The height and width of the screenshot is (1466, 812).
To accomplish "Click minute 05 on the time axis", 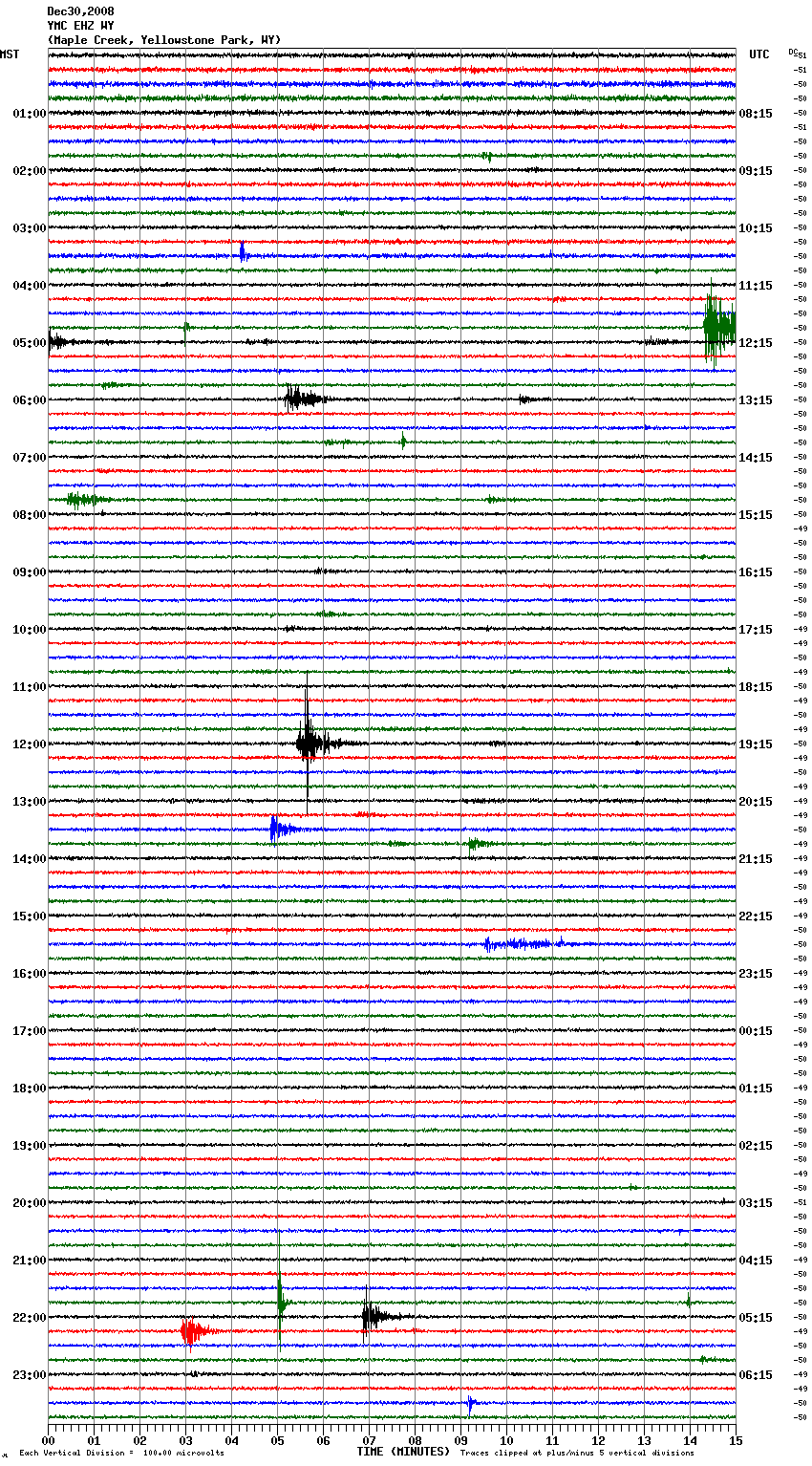I will 278,1440.
